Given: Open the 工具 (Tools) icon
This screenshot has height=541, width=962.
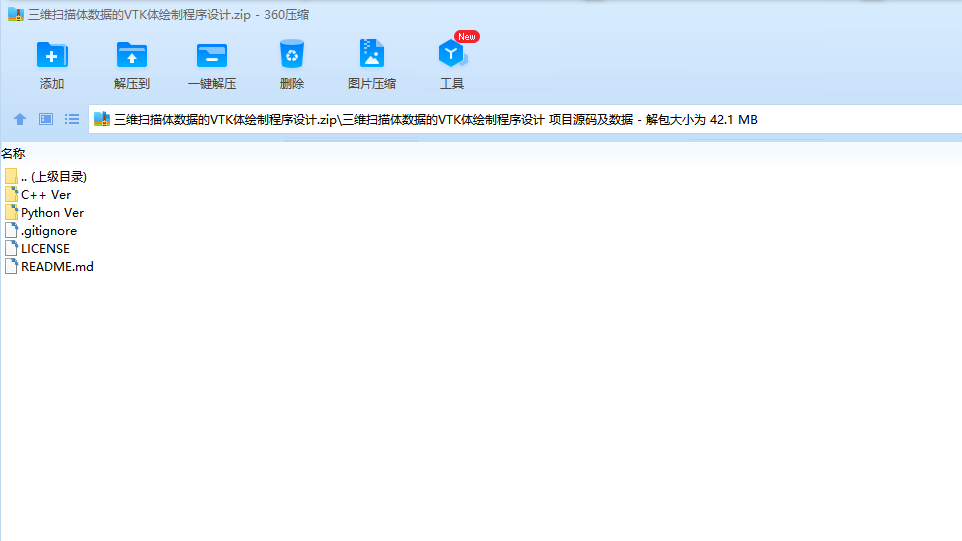Looking at the screenshot, I should pos(452,54).
